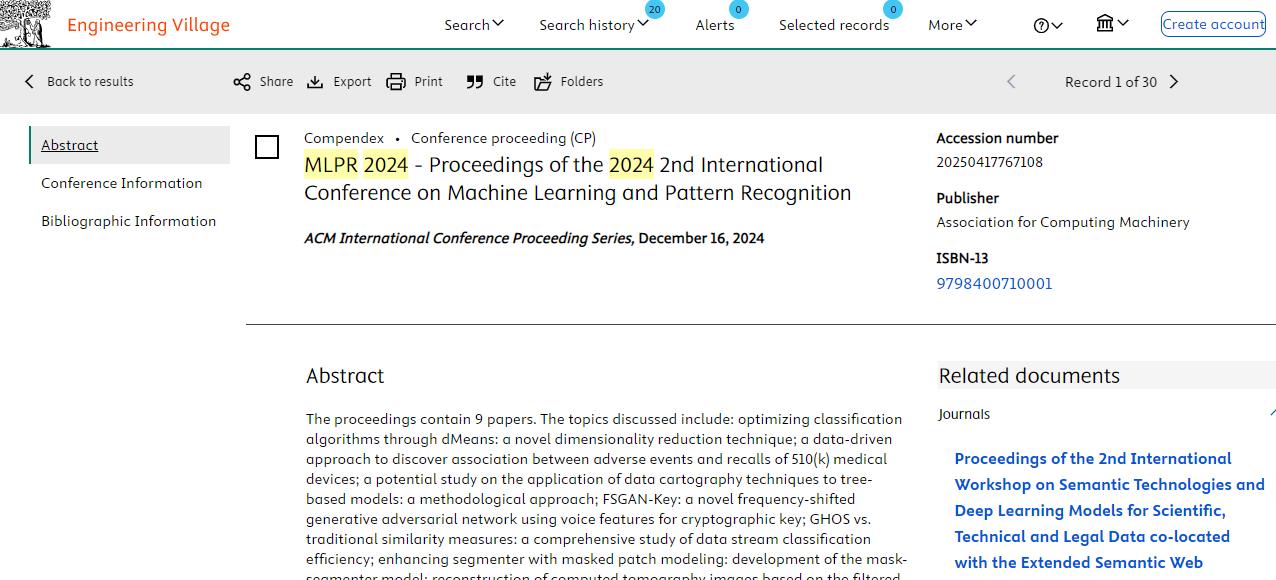The height and width of the screenshot is (580, 1276).
Task: Click the Compendex database label
Action: tap(344, 138)
